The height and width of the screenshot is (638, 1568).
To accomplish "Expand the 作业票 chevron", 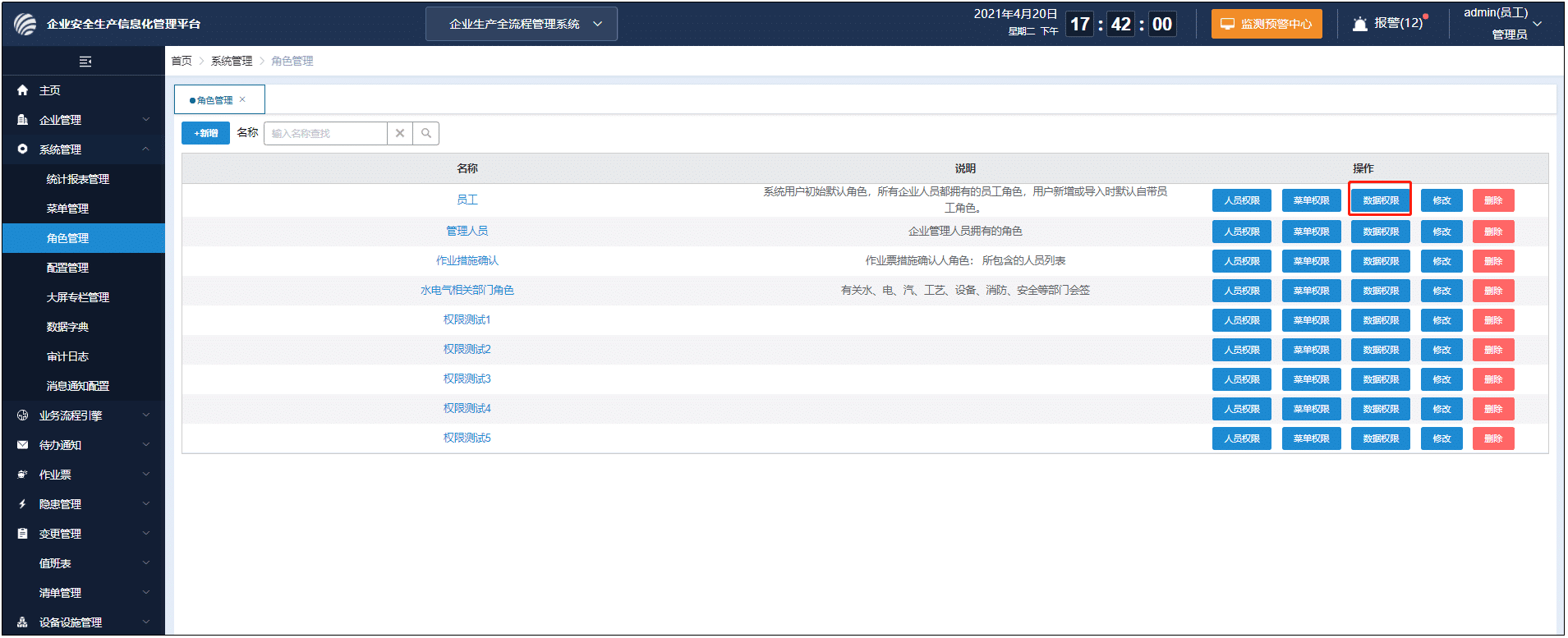I will tap(146, 475).
